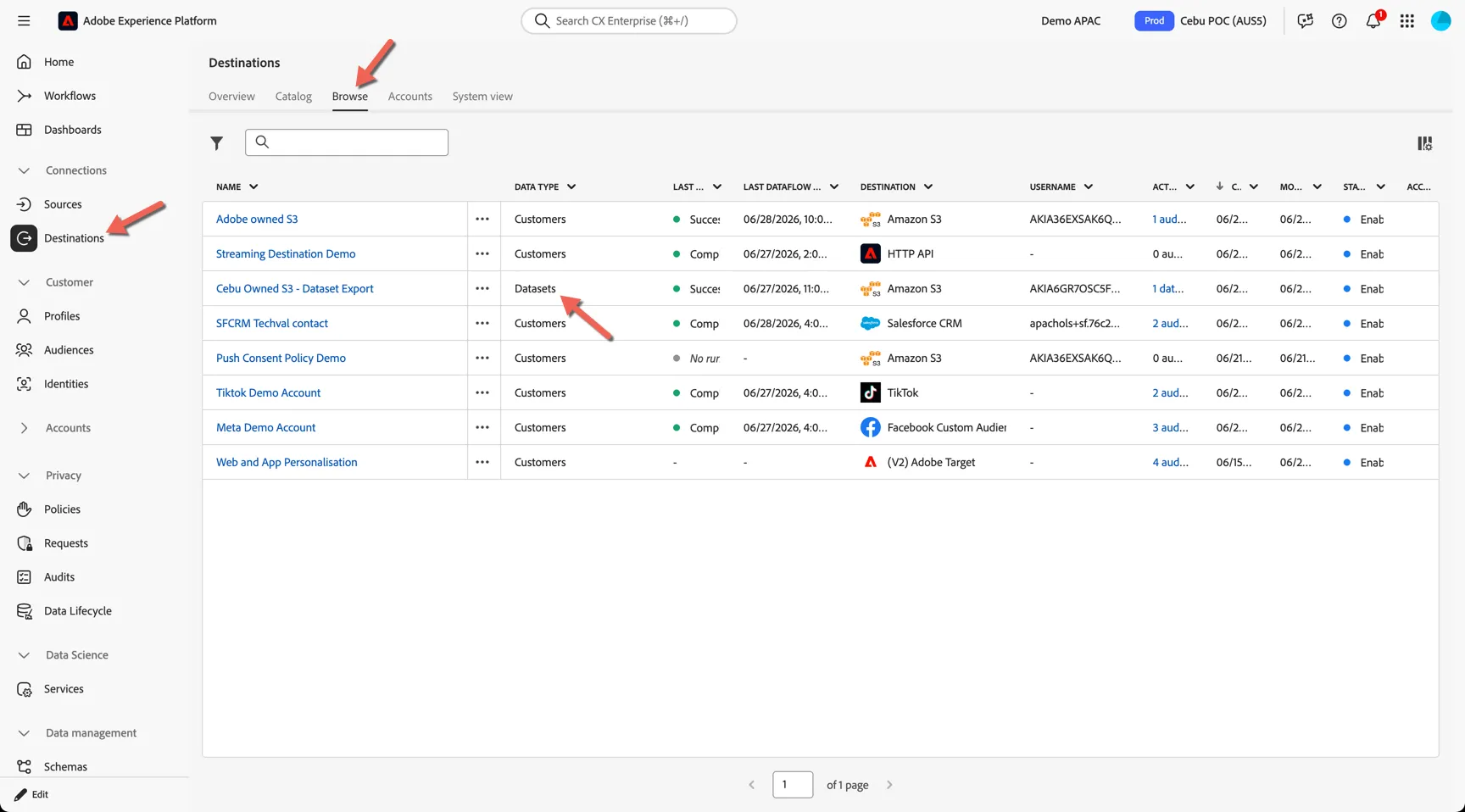Open the Adobe owned S3 destination
This screenshot has height=812, width=1465.
click(257, 219)
